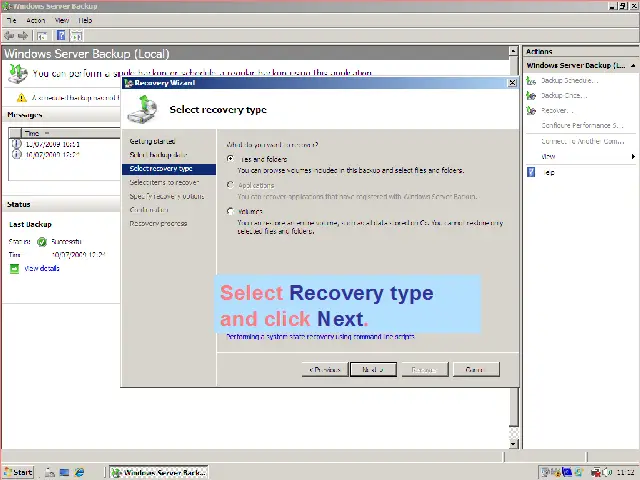Click the Help question mark icon in Actions pane
The width and height of the screenshot is (640, 480).
click(531, 172)
